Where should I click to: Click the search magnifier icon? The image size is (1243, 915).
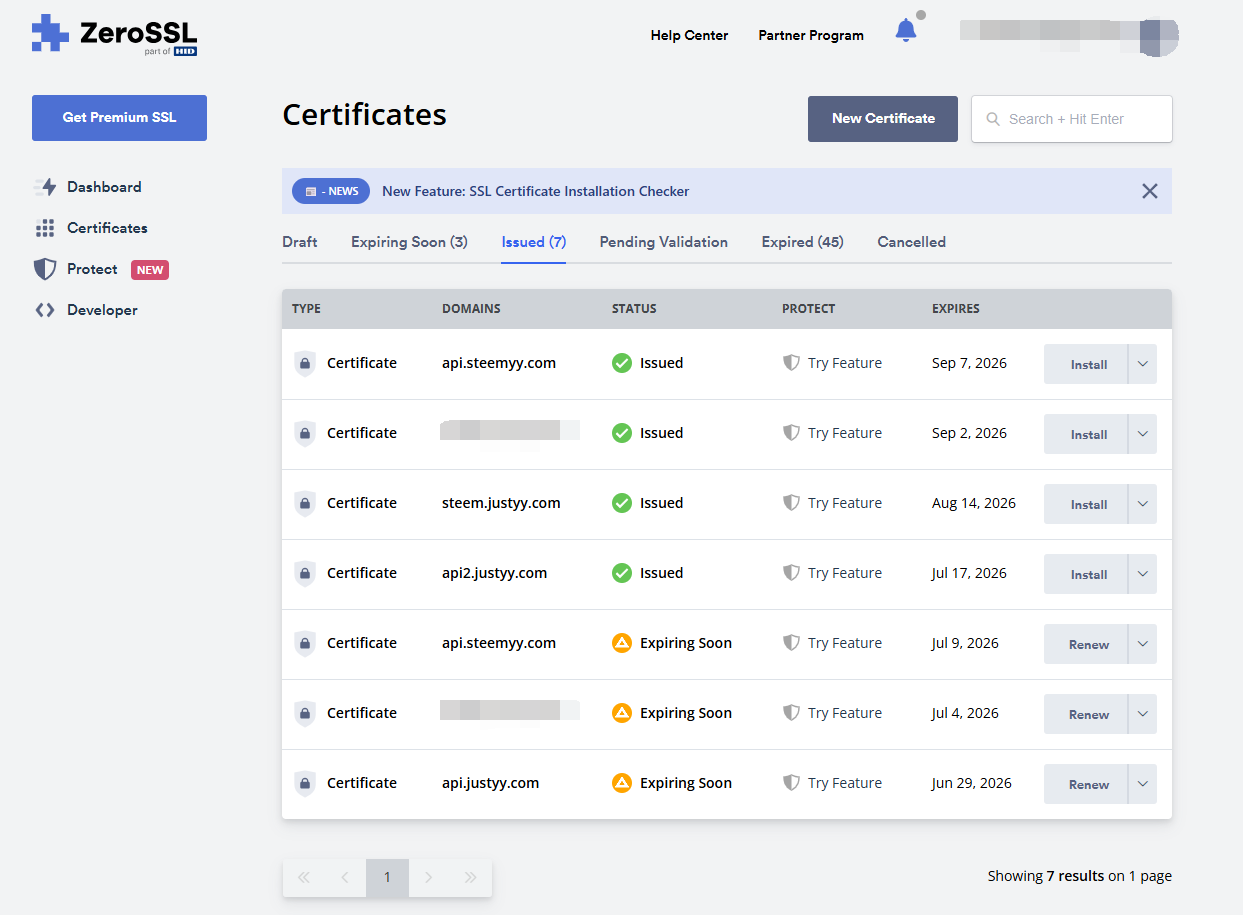pyautogui.click(x=993, y=119)
